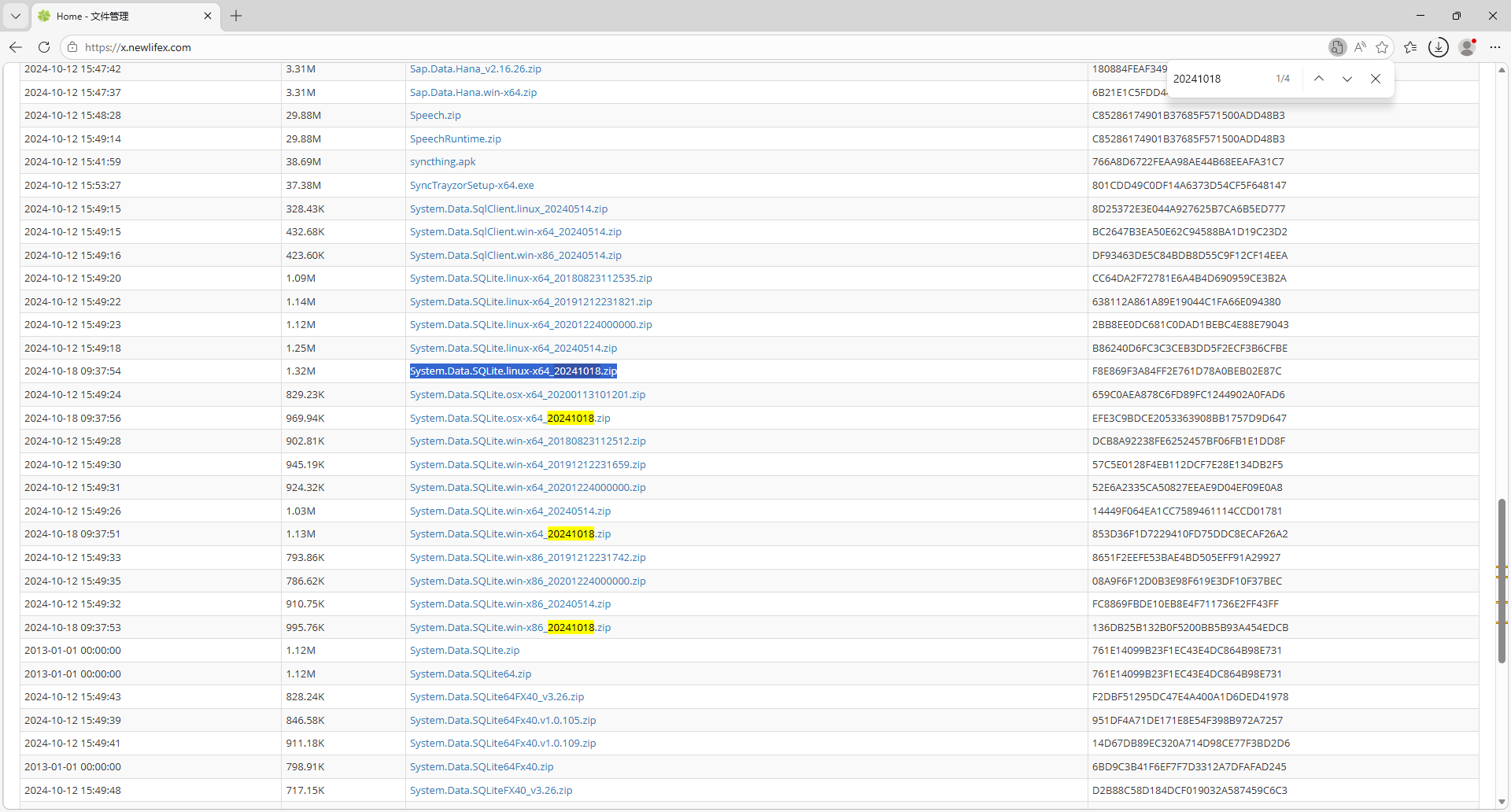
Task: Switch to the Home - 文件管理 tab
Action: click(x=118, y=16)
